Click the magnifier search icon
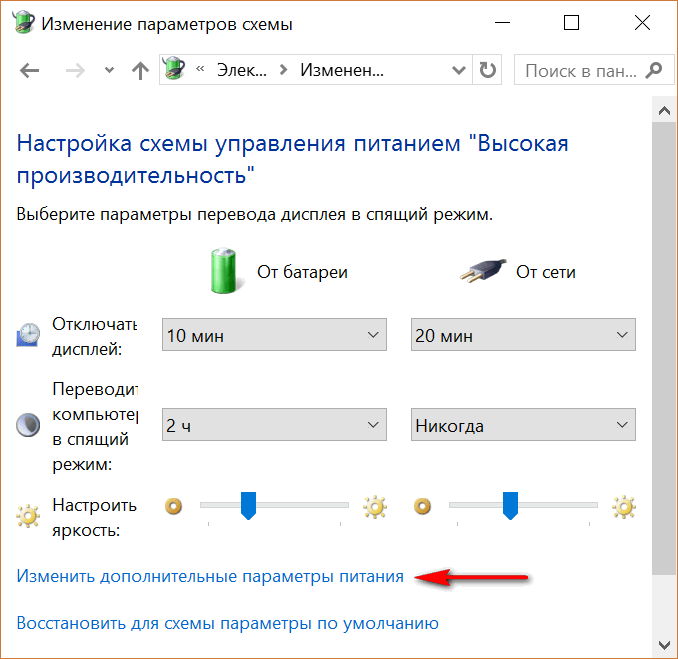 (654, 70)
